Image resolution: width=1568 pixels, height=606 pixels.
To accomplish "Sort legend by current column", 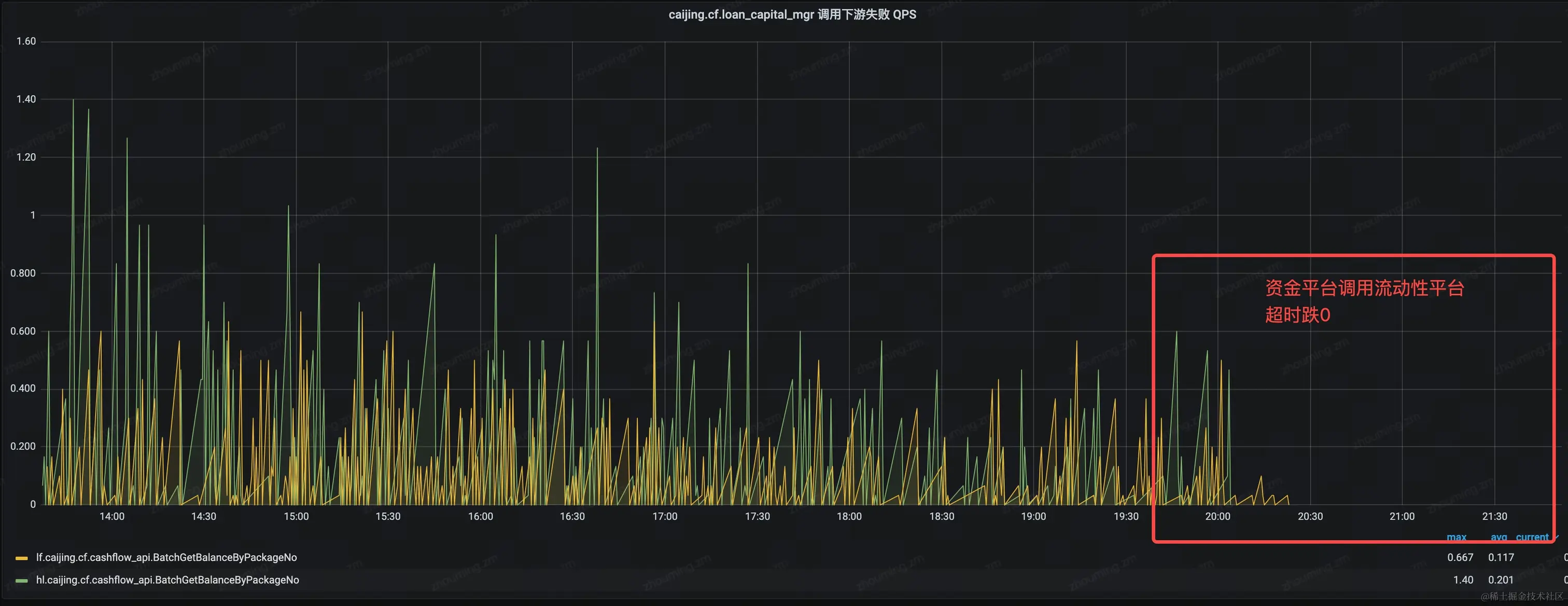I will [1532, 537].
